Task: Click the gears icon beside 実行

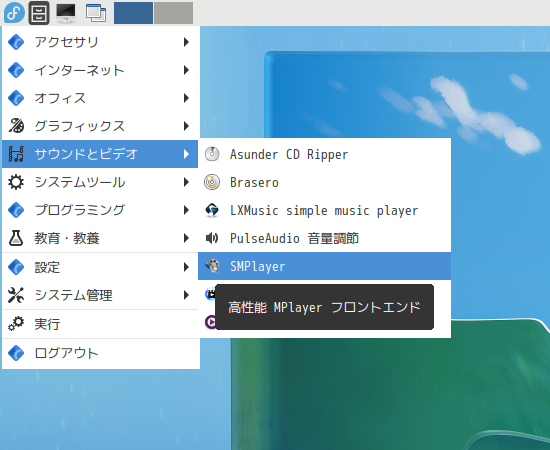Action: pyautogui.click(x=16, y=324)
